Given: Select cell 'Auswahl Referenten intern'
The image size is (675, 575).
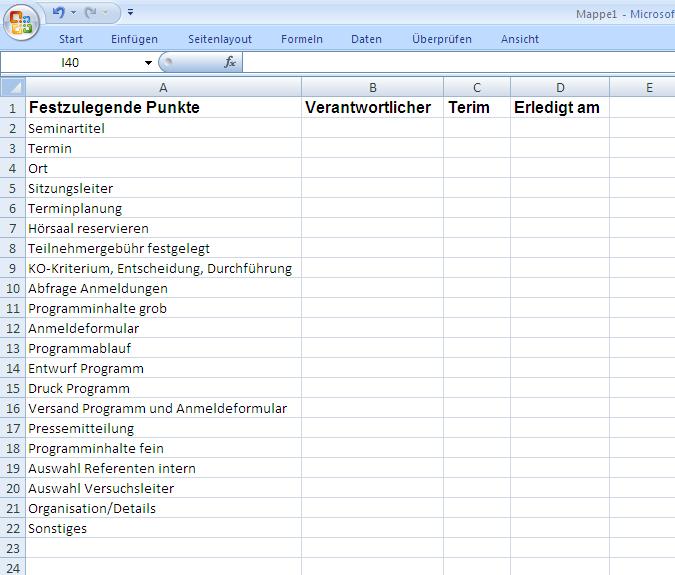Looking at the screenshot, I should point(163,468).
